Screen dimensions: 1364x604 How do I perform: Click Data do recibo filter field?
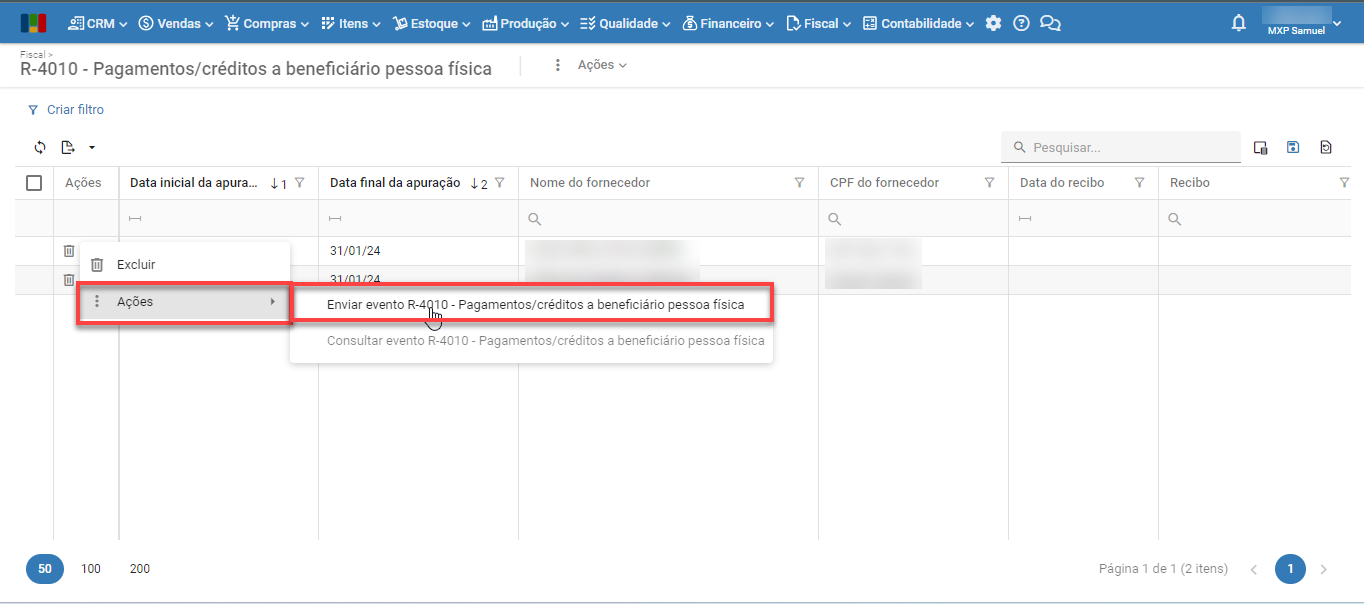coord(1084,219)
